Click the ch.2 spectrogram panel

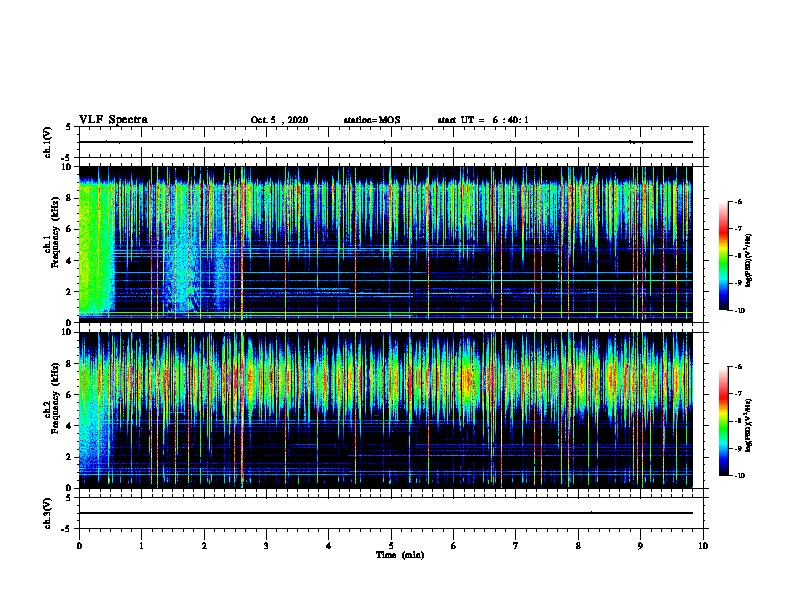[x=386, y=410]
